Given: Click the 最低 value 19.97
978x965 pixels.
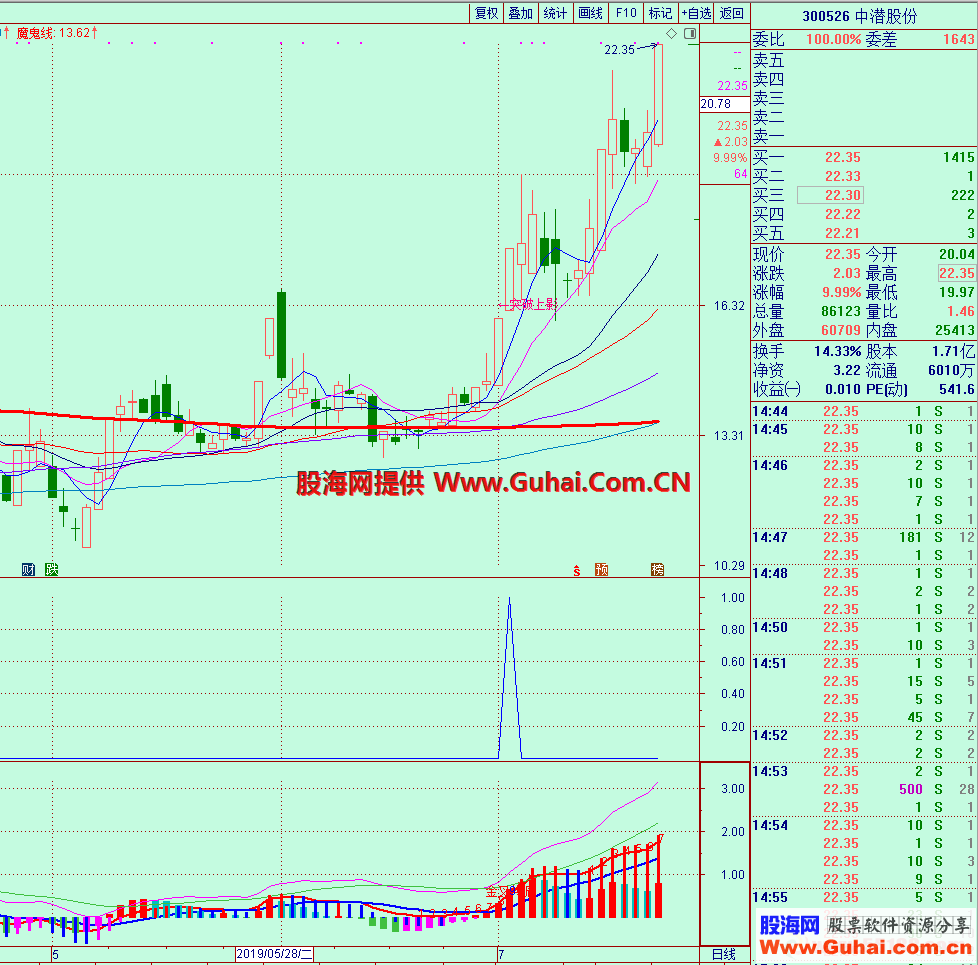Looking at the screenshot, I should point(957,293).
